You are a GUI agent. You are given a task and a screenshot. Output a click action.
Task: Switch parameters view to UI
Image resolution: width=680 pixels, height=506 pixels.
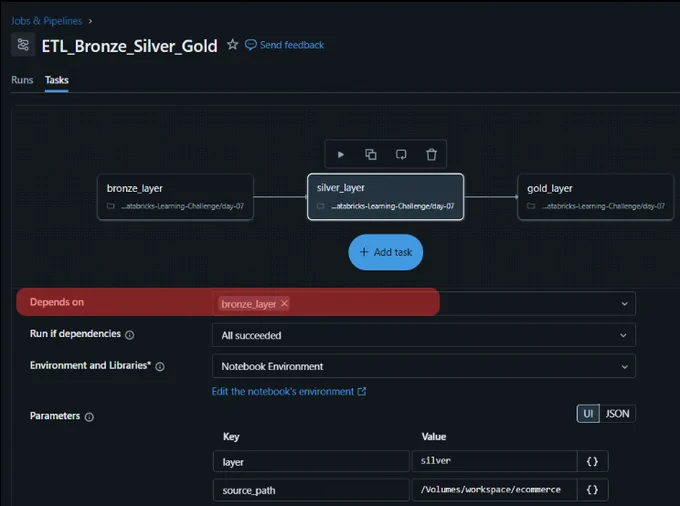coord(588,414)
